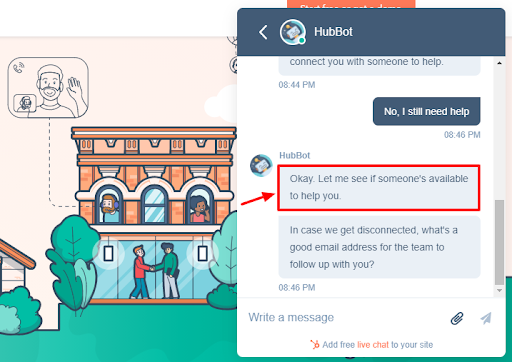This screenshot has width=512, height=362.
Task: Attach a file with the paperclip icon
Action: click(457, 318)
